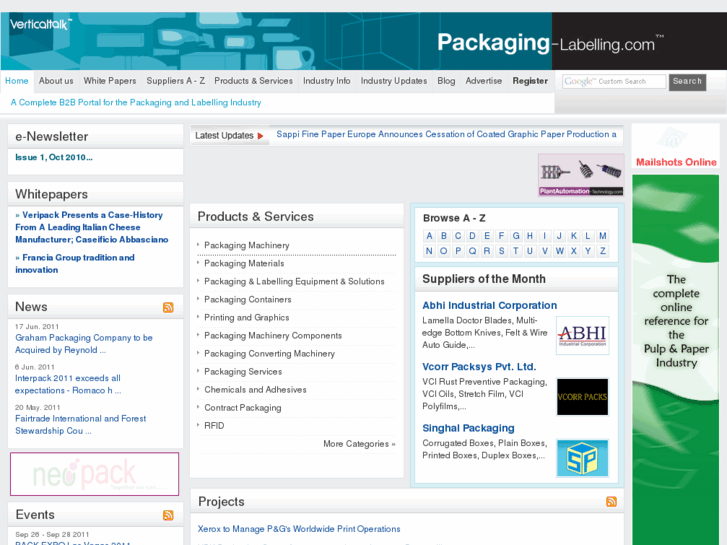The height and width of the screenshot is (545, 727).
Task: Open the Packaging Machinery Components category
Action: point(273,336)
